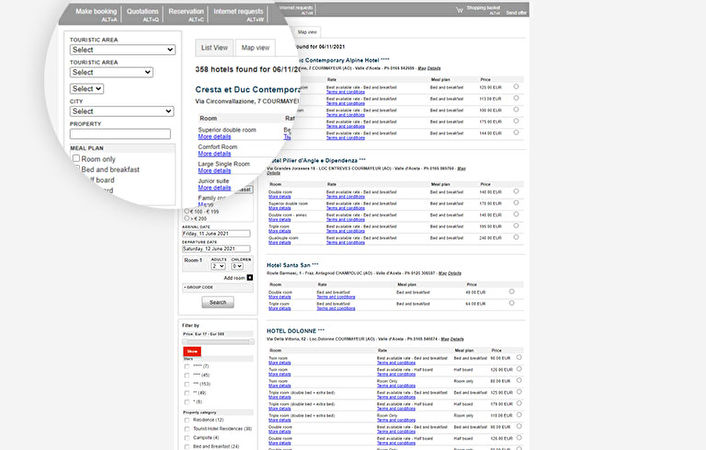This screenshot has width=706, height=450.
Task: Open More details under Large Single Room
Action: [x=214, y=171]
